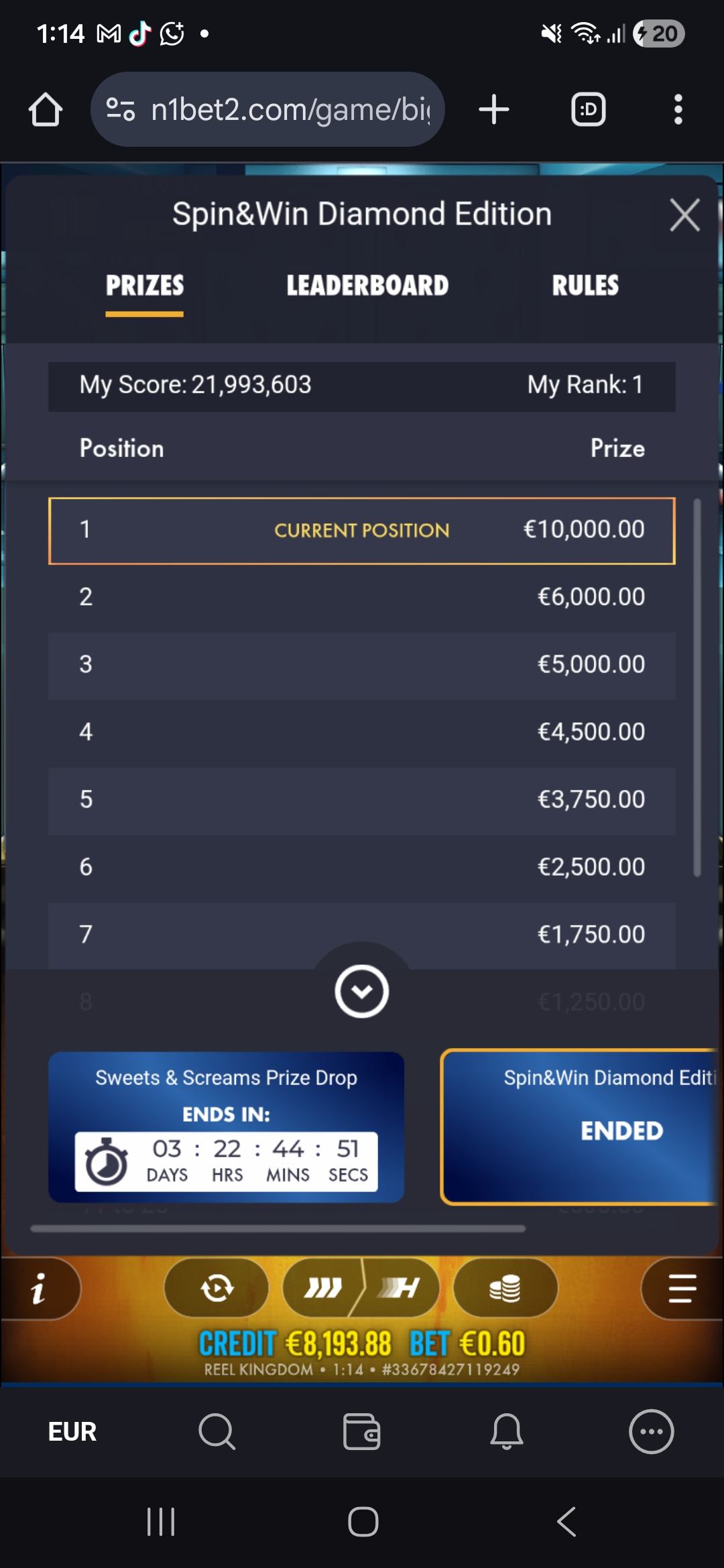Open browser three-dot menu
This screenshot has width=724, height=1568.
(678, 109)
